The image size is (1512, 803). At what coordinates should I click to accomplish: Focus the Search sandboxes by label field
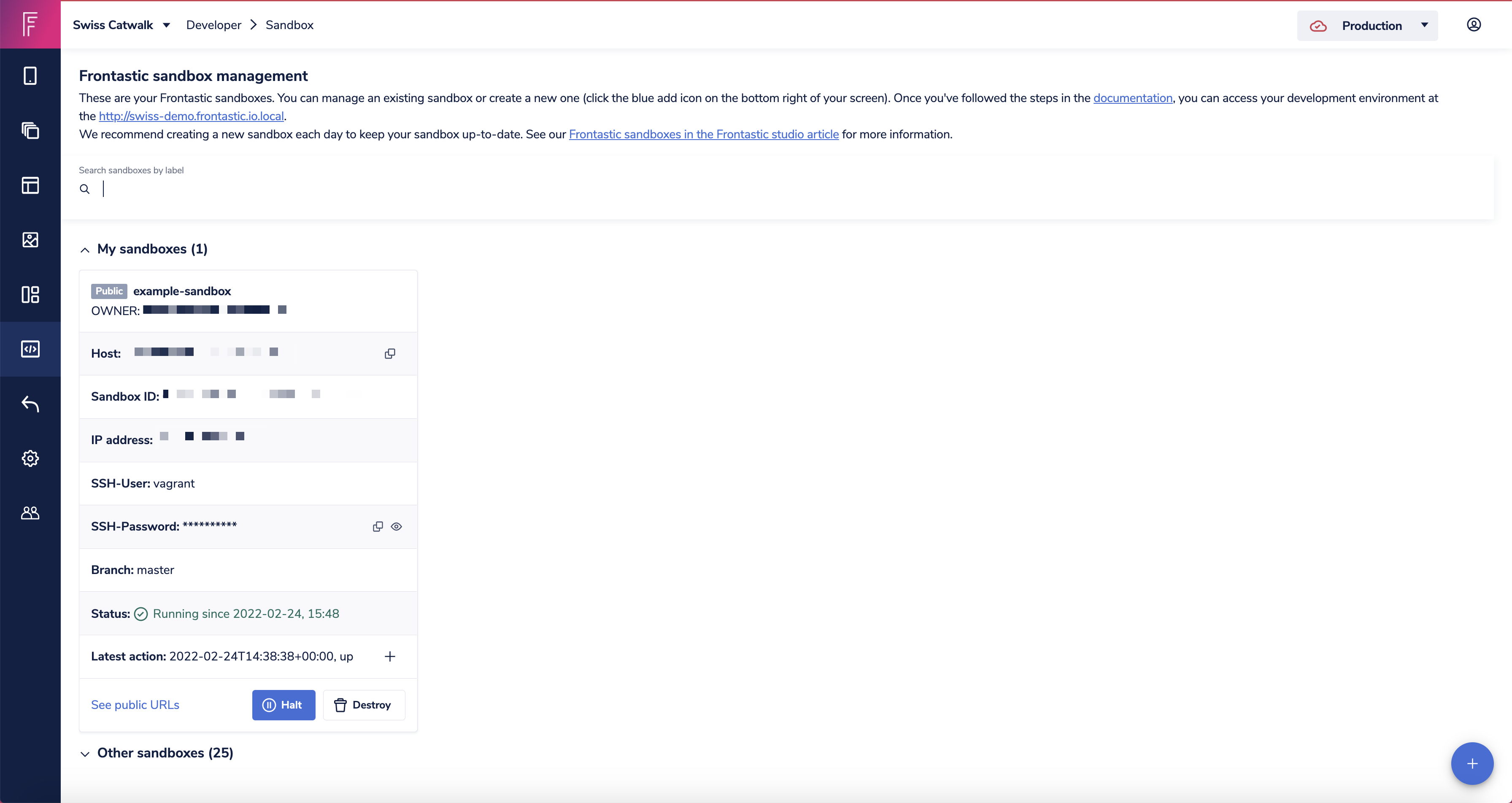pos(470,189)
